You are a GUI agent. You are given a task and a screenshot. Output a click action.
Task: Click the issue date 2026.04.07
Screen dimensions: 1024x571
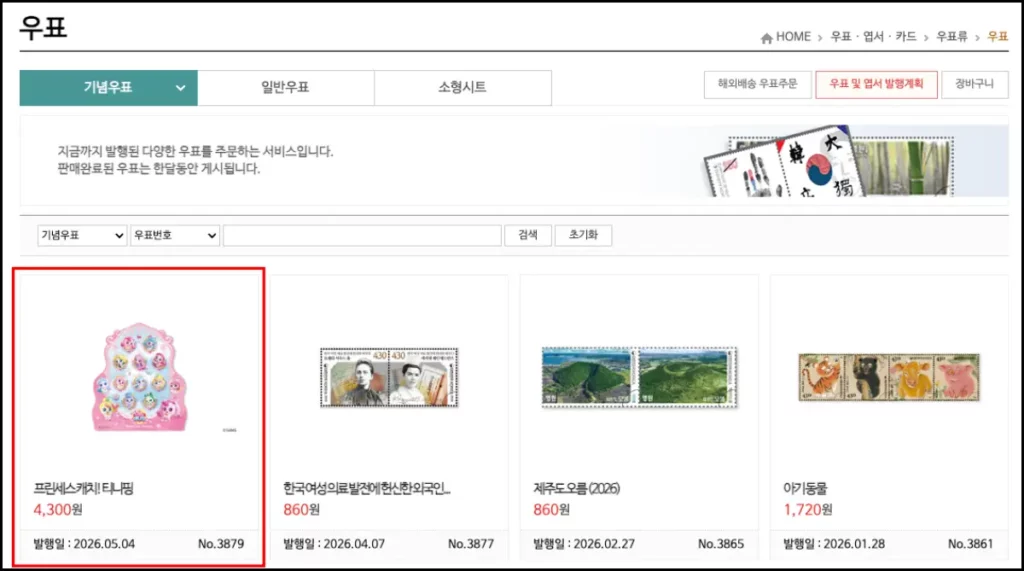click(x=354, y=544)
